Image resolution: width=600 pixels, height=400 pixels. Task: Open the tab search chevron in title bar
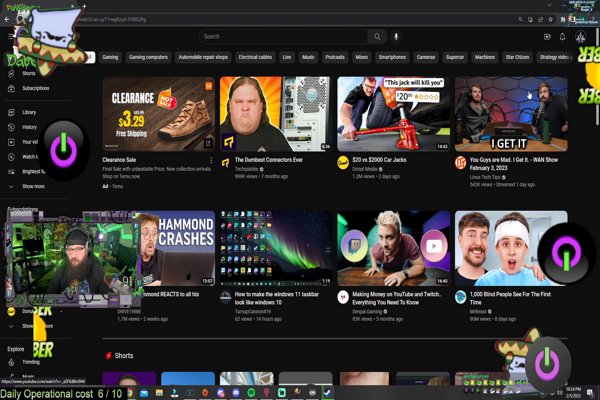point(549,5)
